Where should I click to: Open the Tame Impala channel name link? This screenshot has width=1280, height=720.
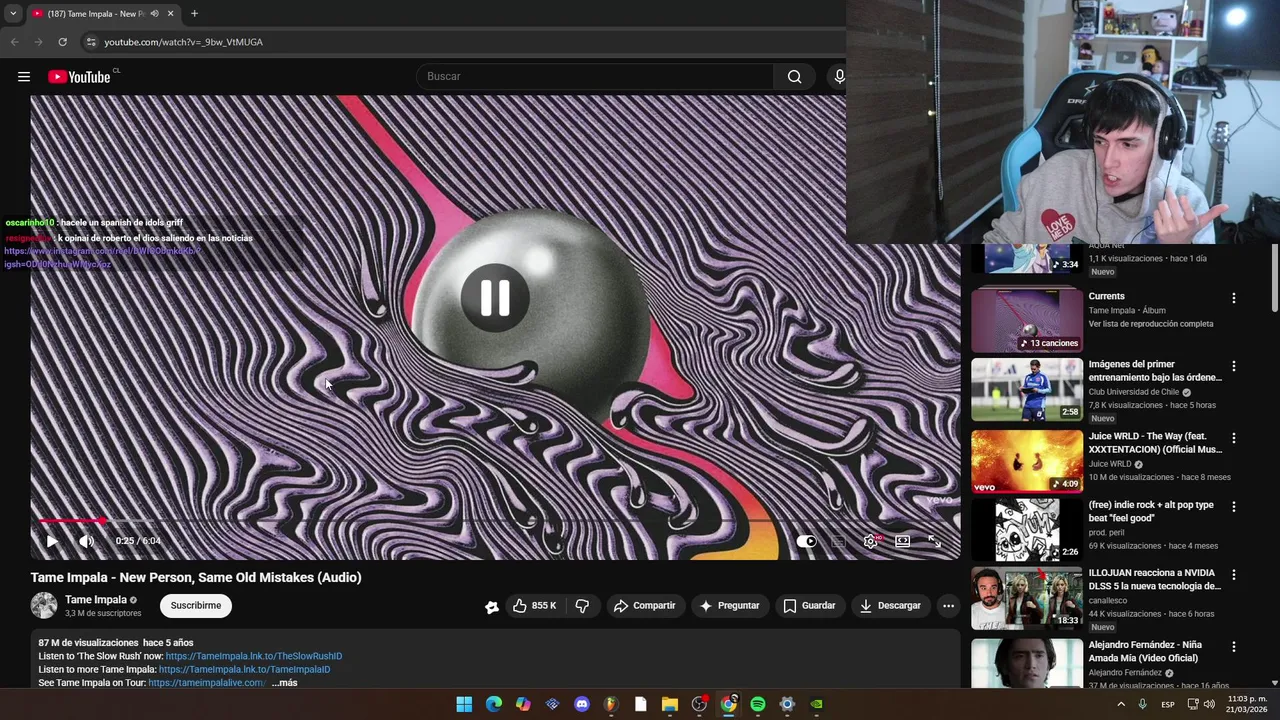click(x=96, y=600)
